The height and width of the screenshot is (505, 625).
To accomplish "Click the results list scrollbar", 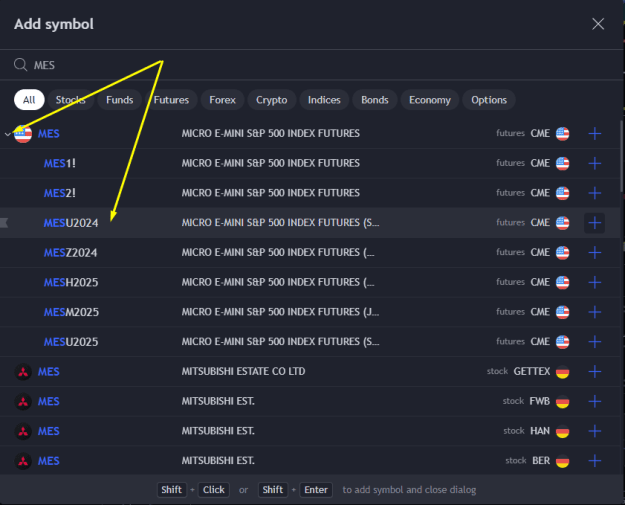I will 622,157.
